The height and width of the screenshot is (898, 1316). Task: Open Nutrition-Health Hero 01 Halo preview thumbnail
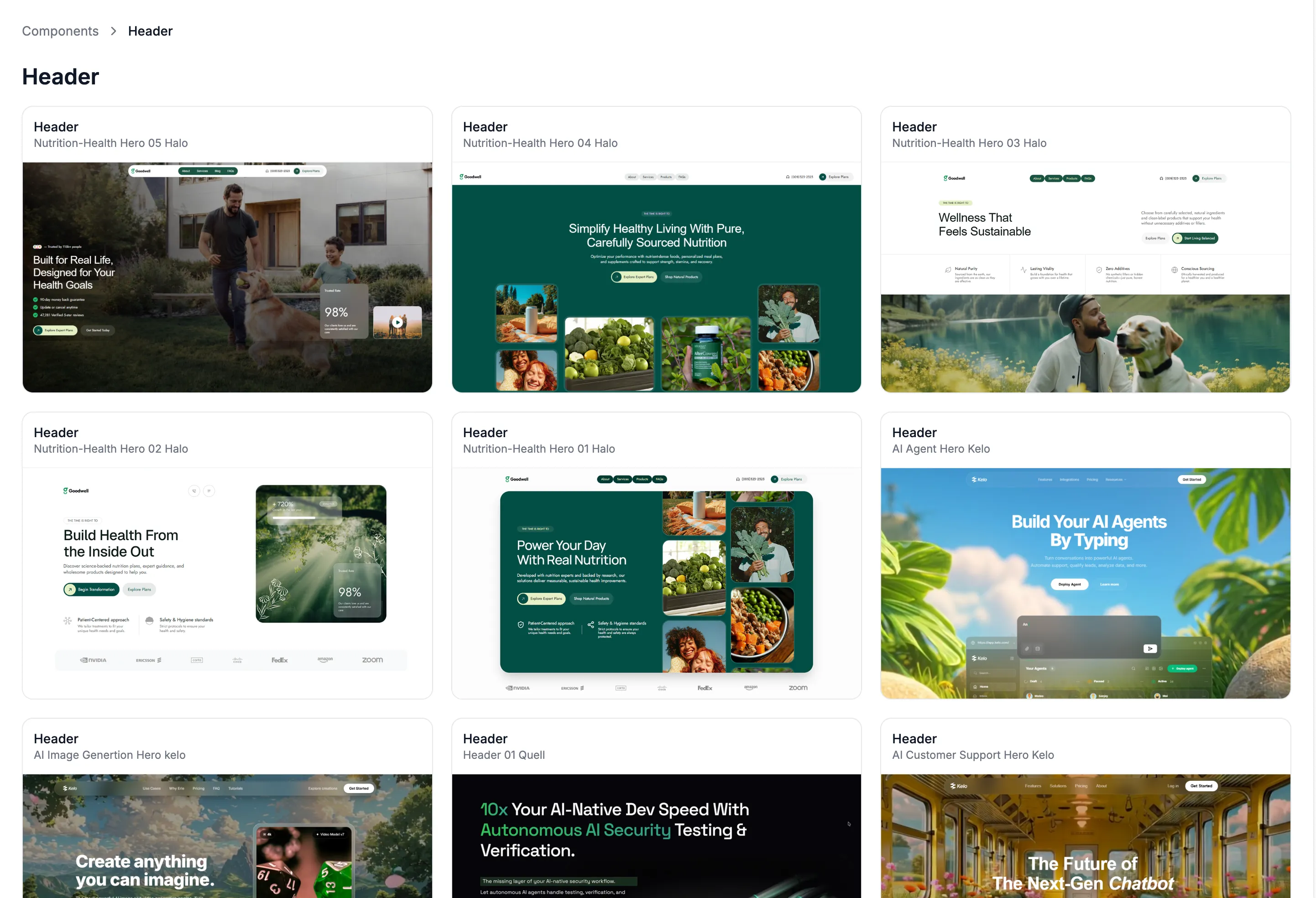click(x=656, y=583)
